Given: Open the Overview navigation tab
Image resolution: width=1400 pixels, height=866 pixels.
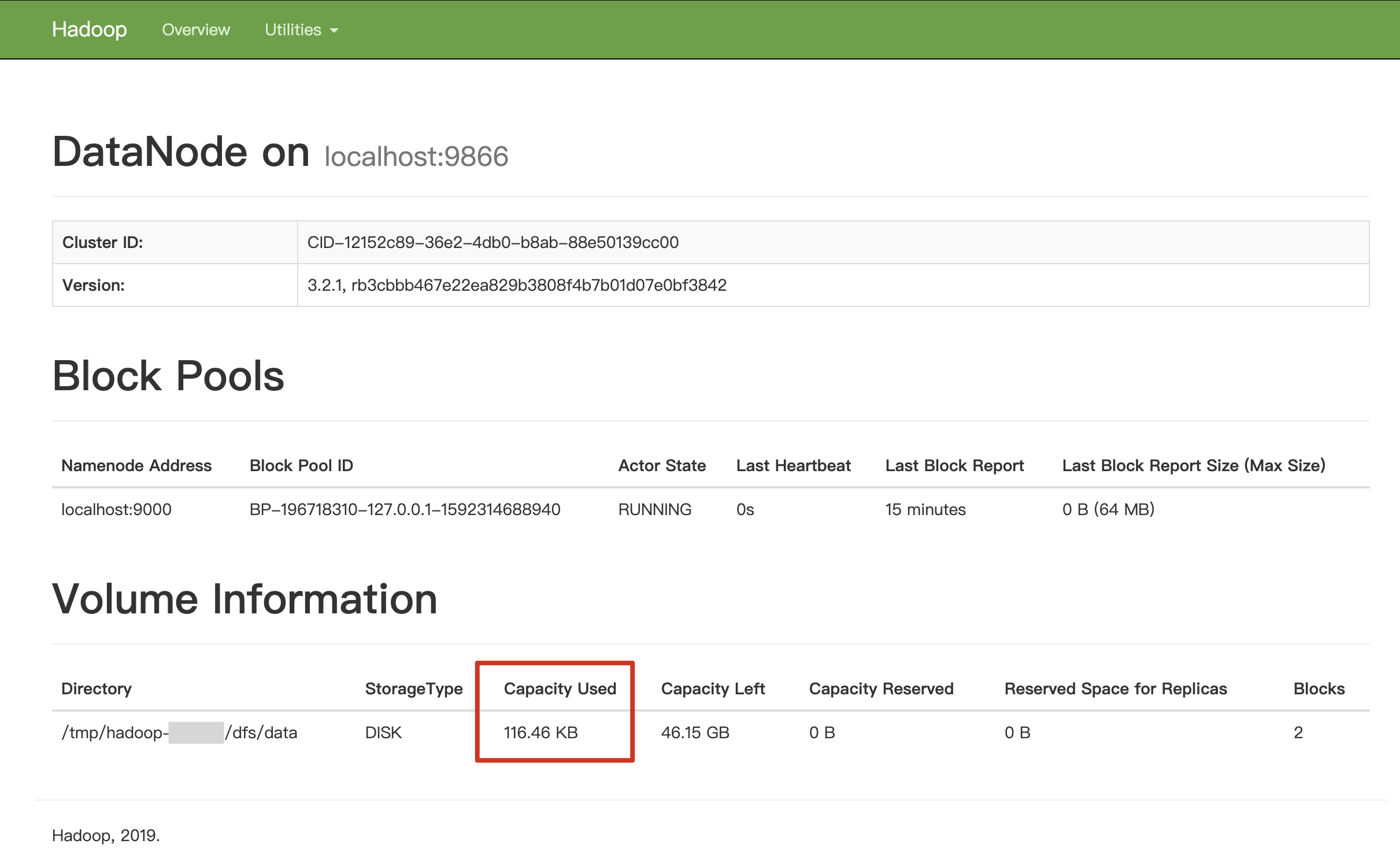Looking at the screenshot, I should tap(195, 29).
